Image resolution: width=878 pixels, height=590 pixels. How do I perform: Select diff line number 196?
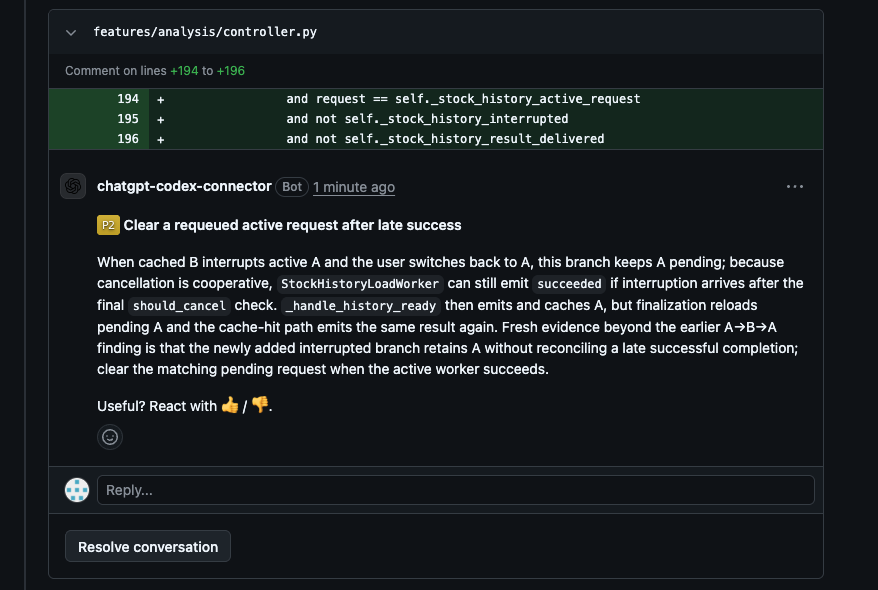[128, 139]
